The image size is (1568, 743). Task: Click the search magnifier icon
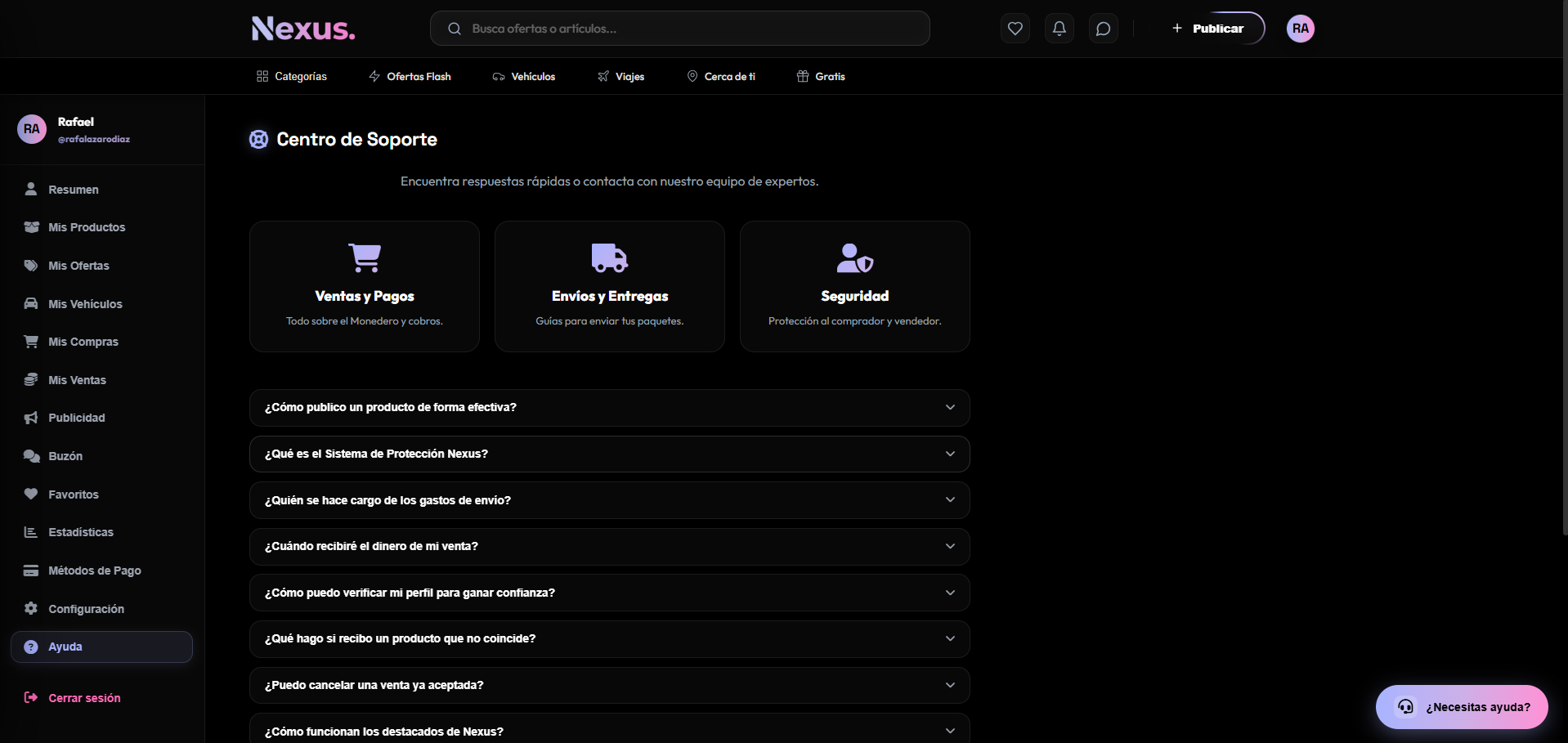click(x=455, y=29)
